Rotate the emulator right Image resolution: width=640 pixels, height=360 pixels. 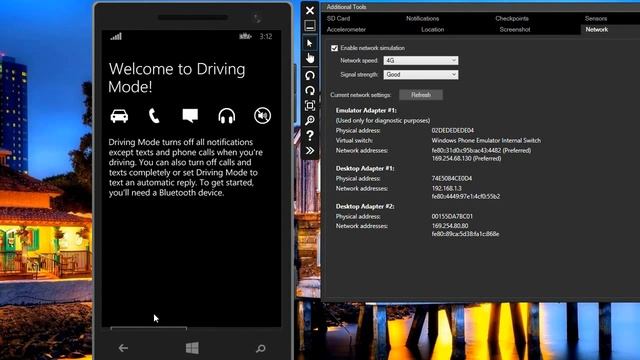310,91
